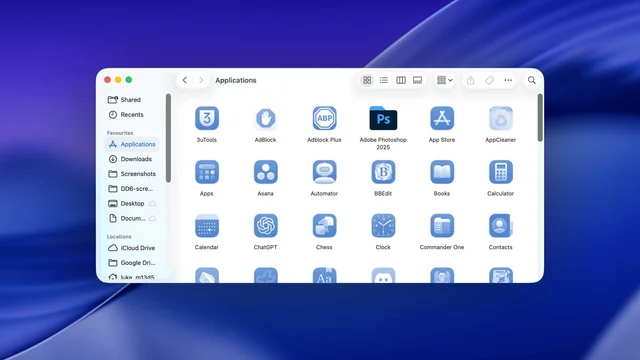The height and width of the screenshot is (360, 640).
Task: Select the AppCleaner app icon
Action: coord(500,118)
